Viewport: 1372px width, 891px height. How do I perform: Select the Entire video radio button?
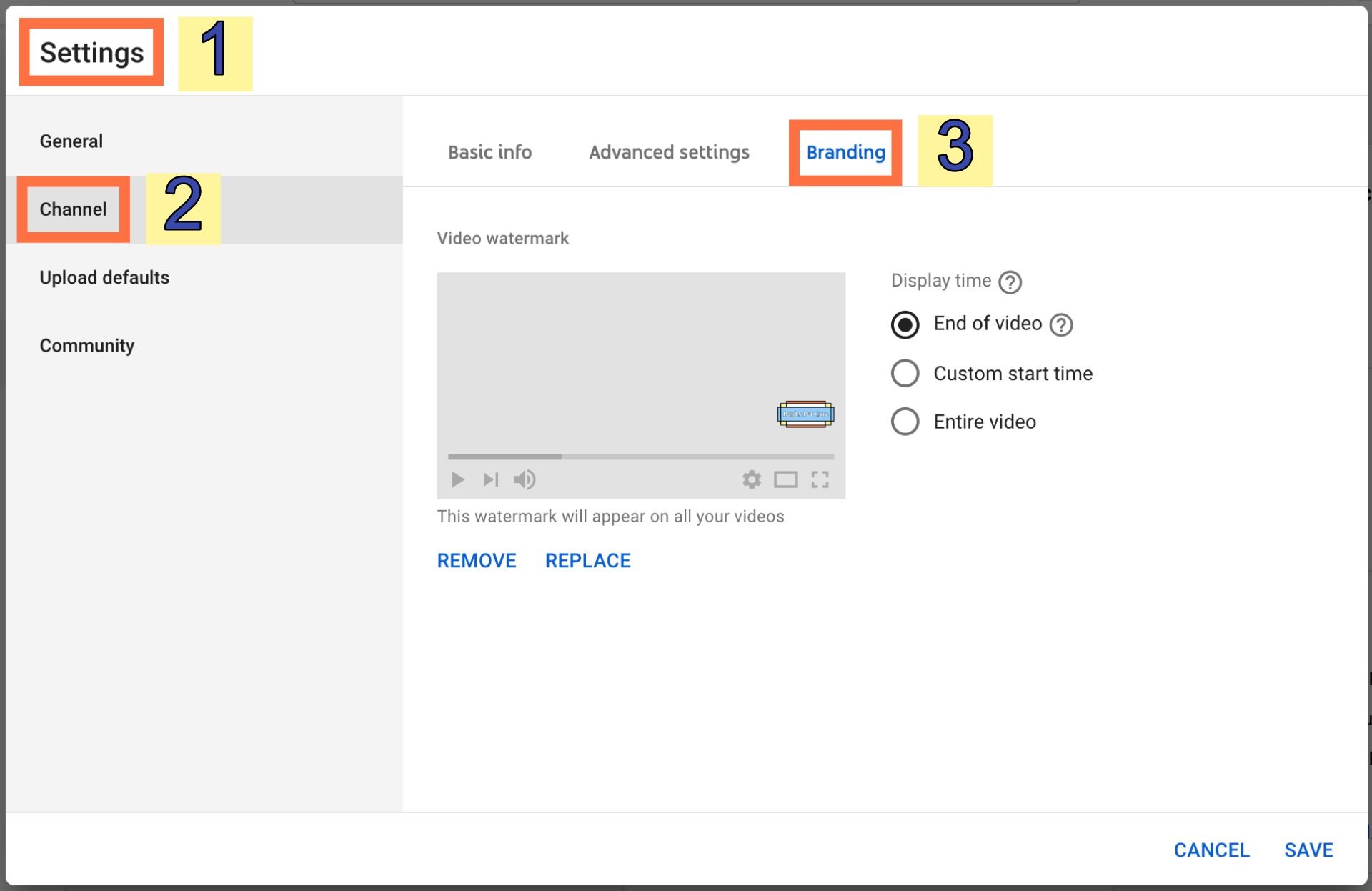pos(905,422)
